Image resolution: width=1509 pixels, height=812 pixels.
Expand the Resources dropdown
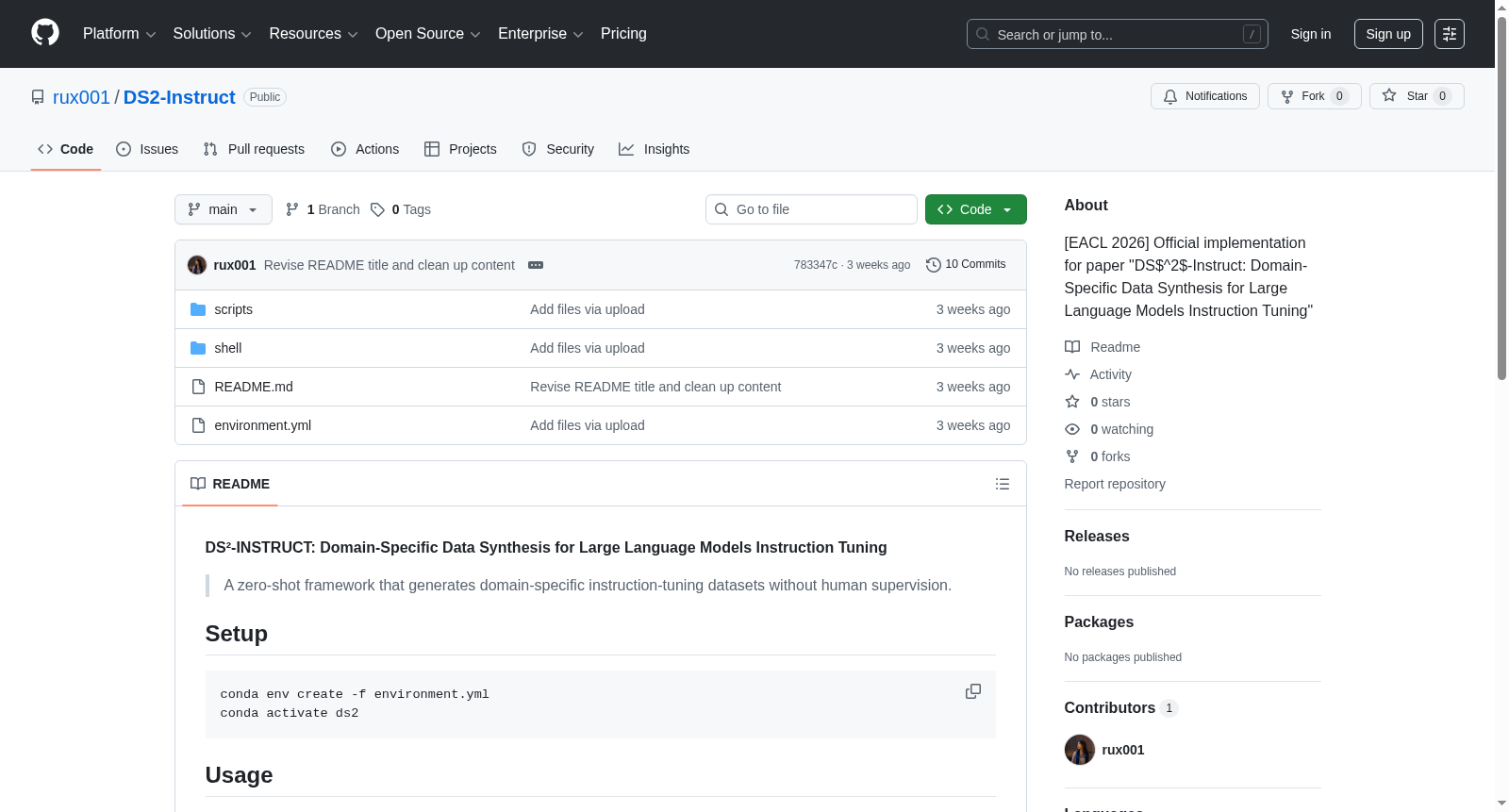click(313, 34)
